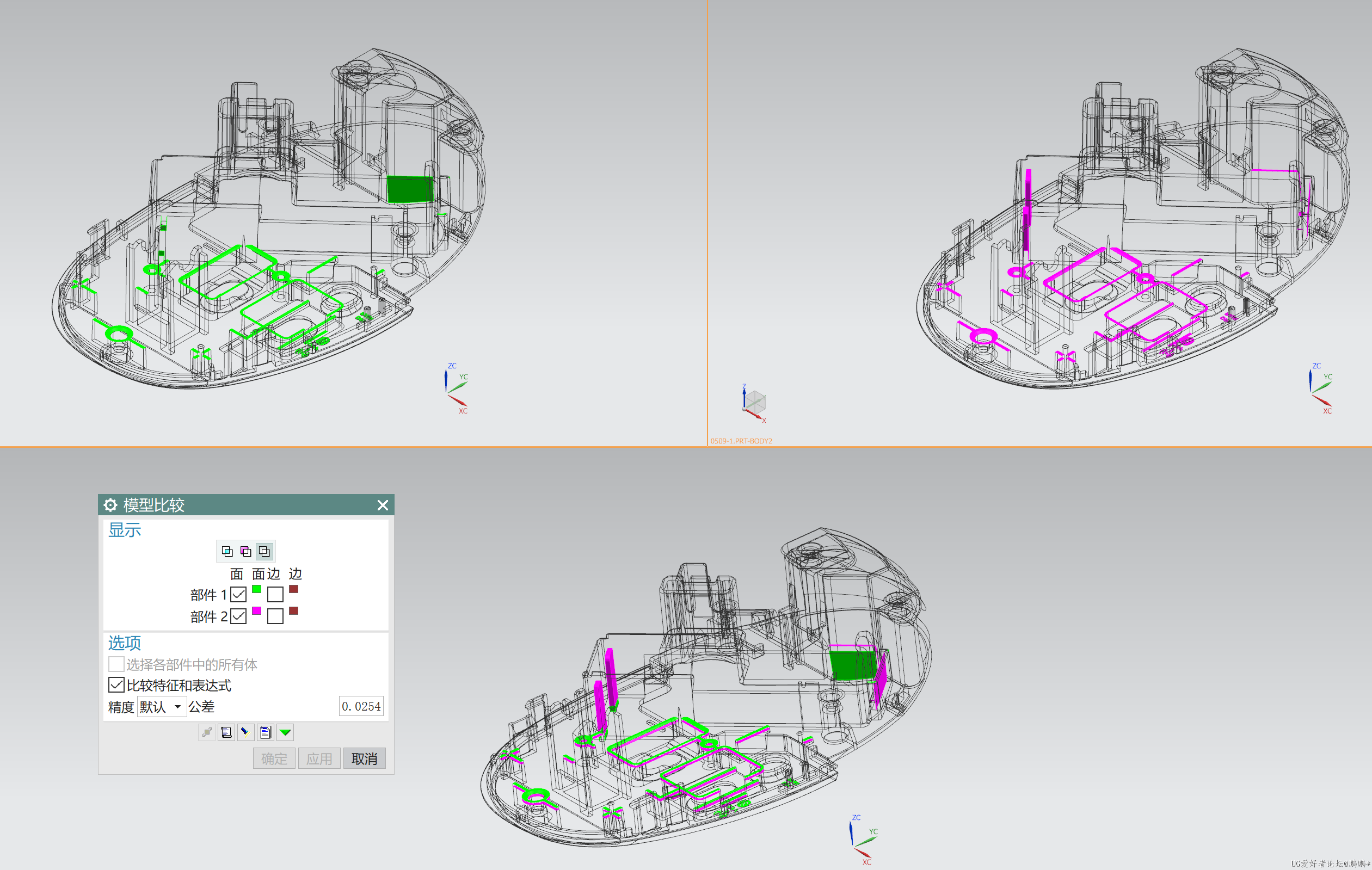Click the greyed-out stacked squares icon
The image size is (1372, 870).
pyautogui.click(x=207, y=732)
